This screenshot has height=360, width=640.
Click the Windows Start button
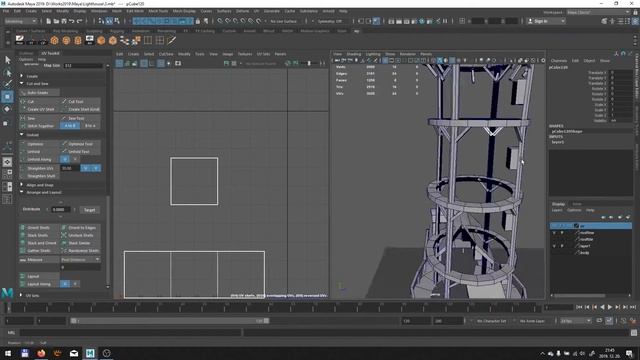click(x=8, y=353)
